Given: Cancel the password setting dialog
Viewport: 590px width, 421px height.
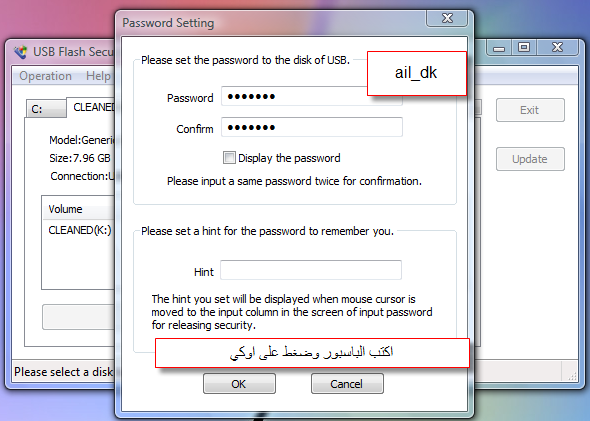Looking at the screenshot, I should [347, 384].
